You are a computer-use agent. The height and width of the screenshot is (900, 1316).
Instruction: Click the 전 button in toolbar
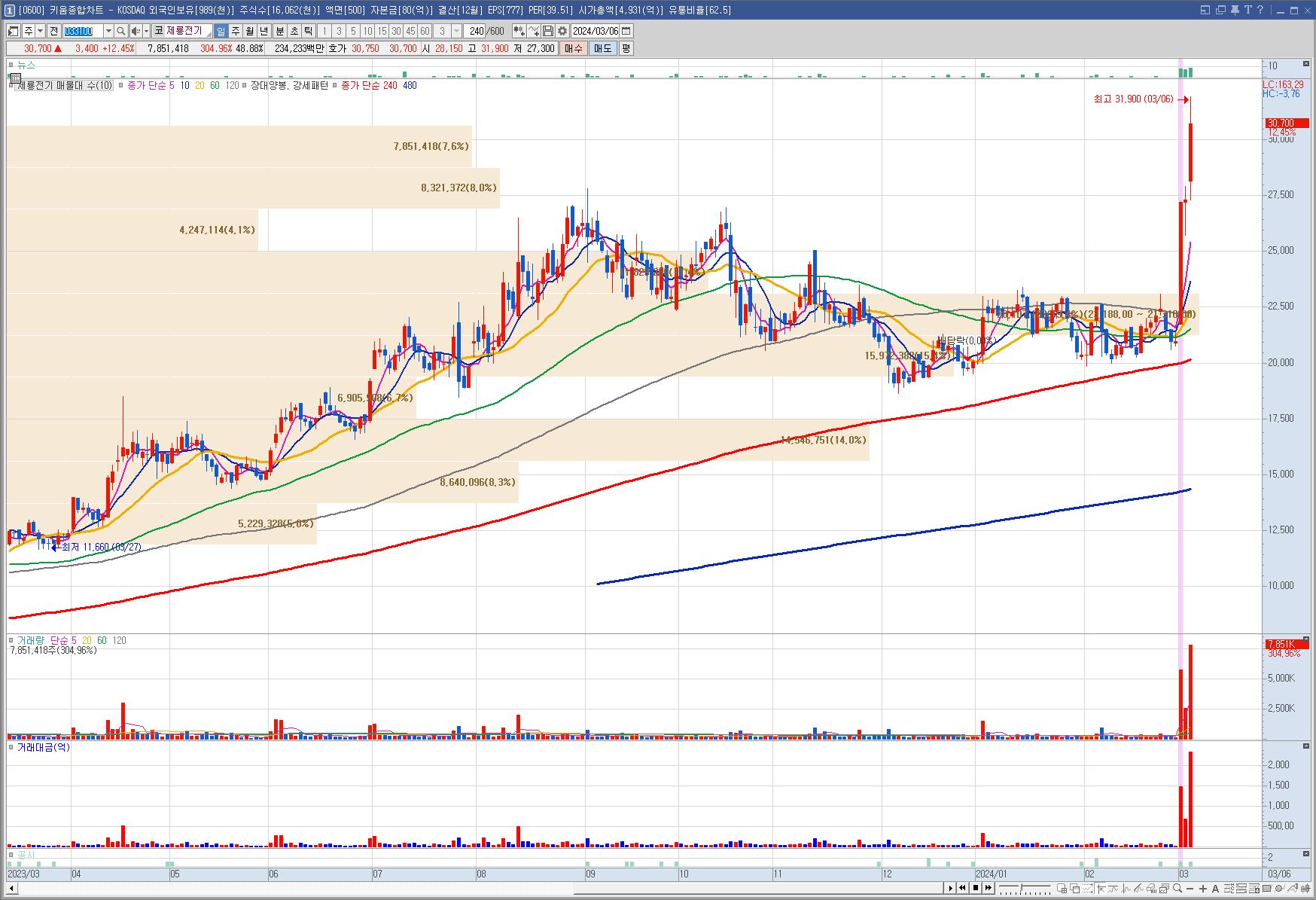point(54,31)
